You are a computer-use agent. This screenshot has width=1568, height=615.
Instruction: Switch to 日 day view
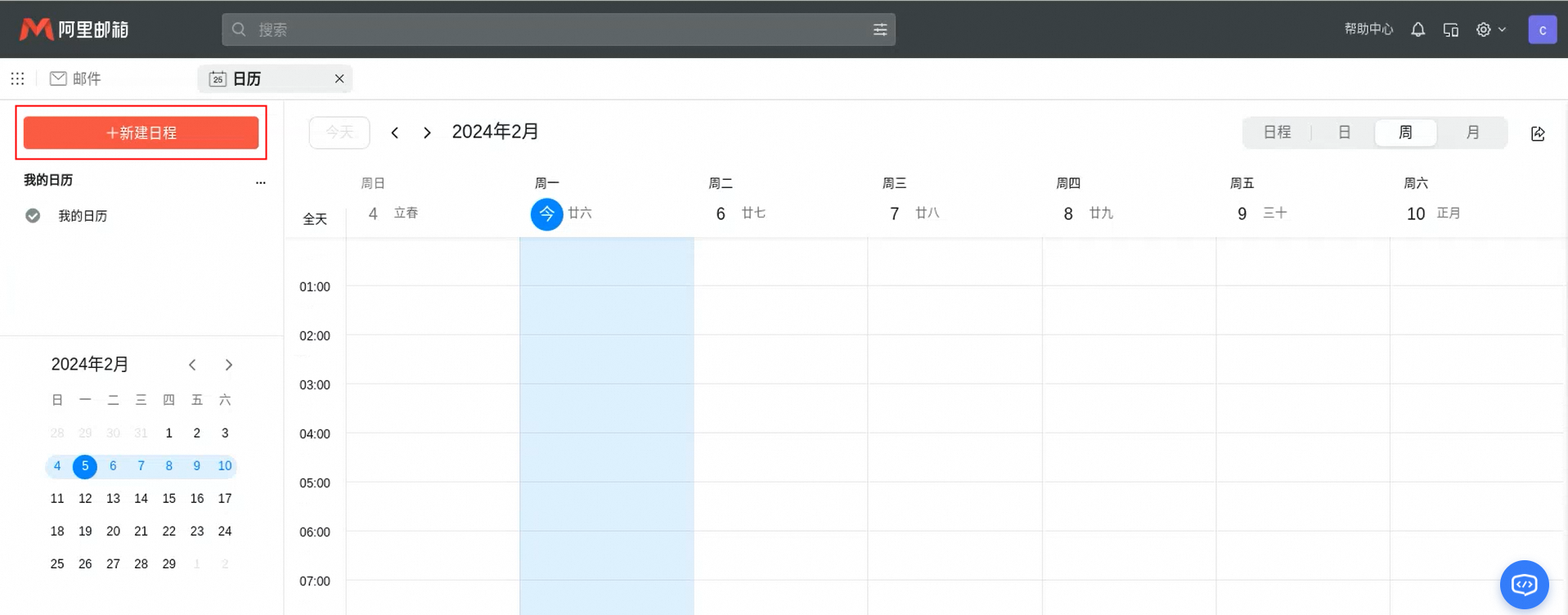click(1344, 132)
